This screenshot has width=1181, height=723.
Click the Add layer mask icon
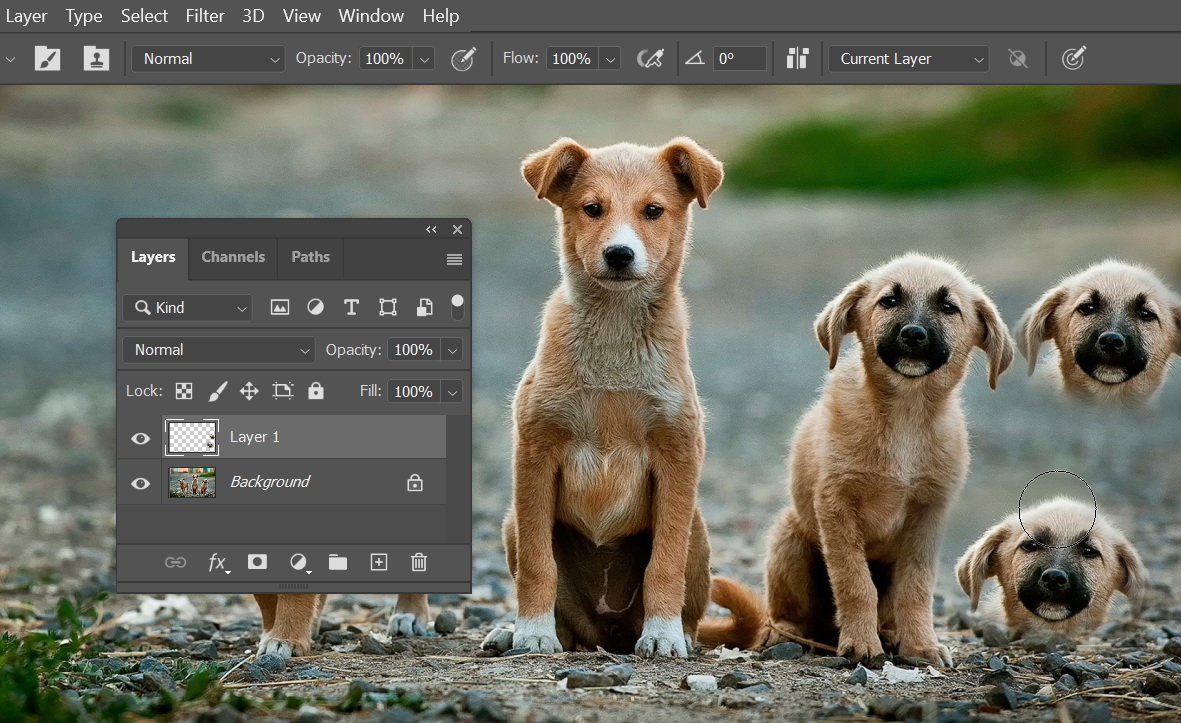click(257, 562)
